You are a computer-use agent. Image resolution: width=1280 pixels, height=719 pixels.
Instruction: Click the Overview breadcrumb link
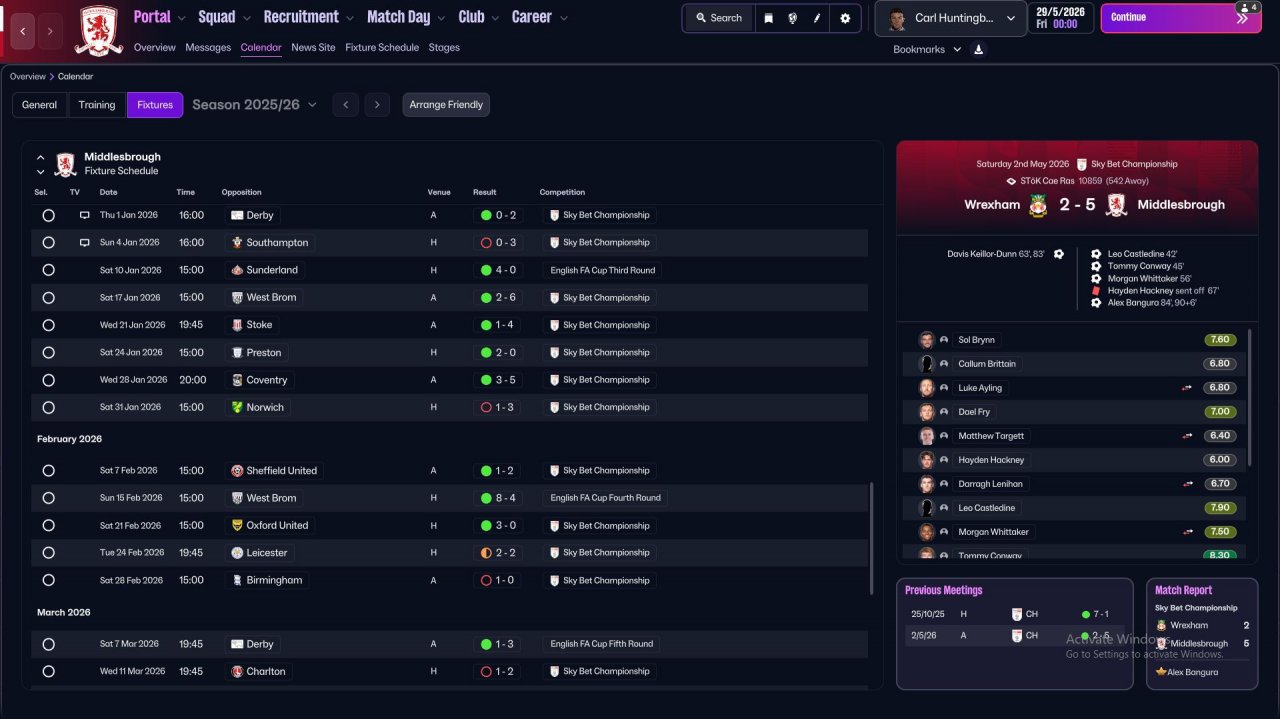click(28, 77)
